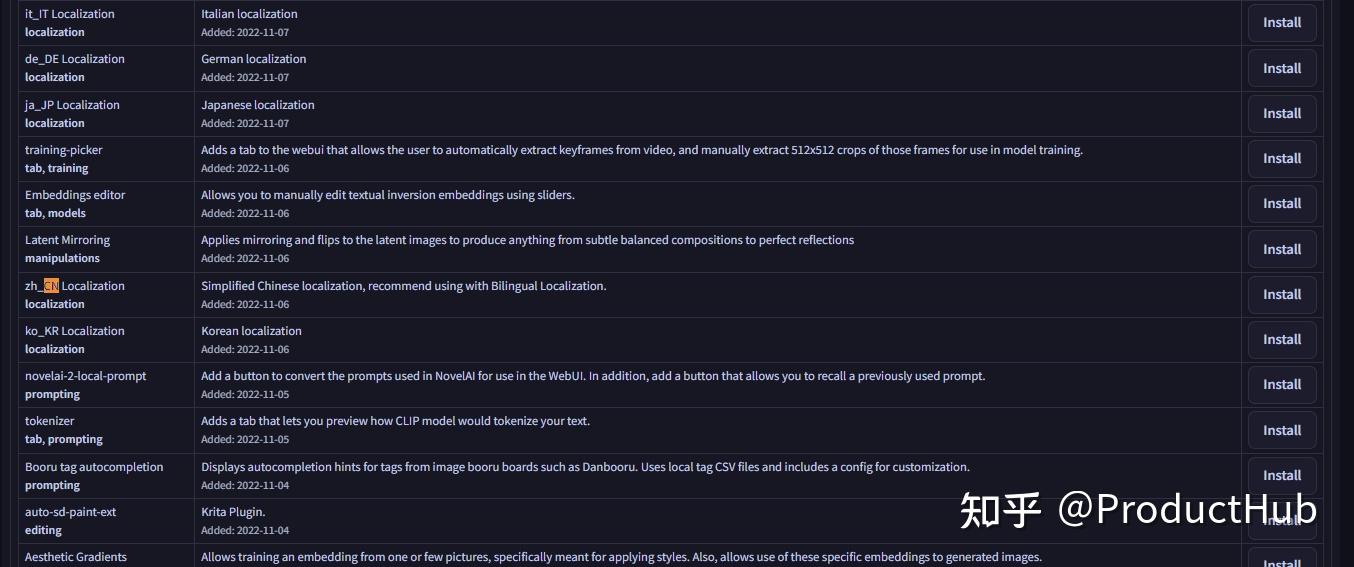
Task: Click the Latent Mirroring extension name
Action: (67, 240)
